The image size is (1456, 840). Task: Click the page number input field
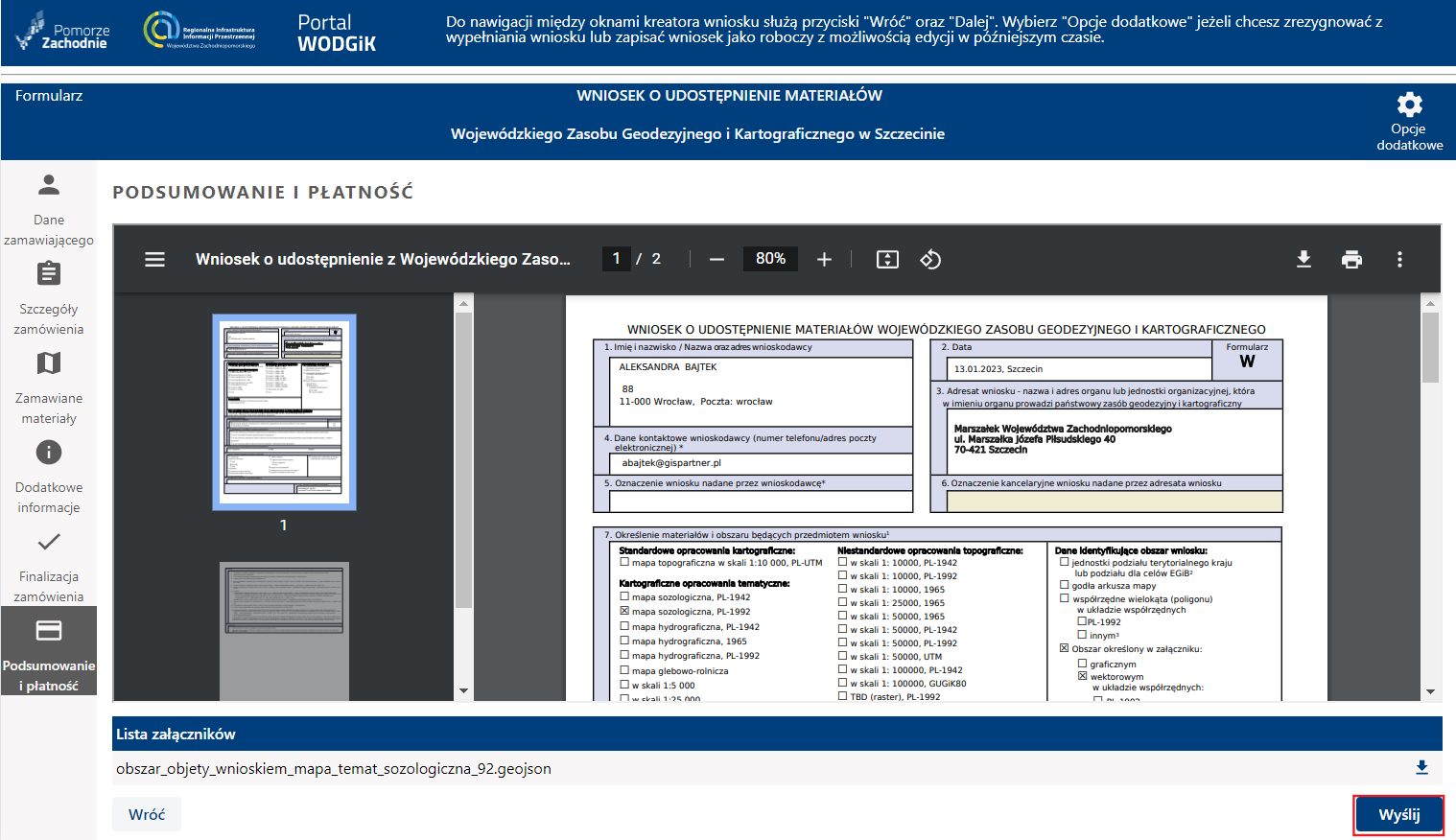click(x=616, y=259)
